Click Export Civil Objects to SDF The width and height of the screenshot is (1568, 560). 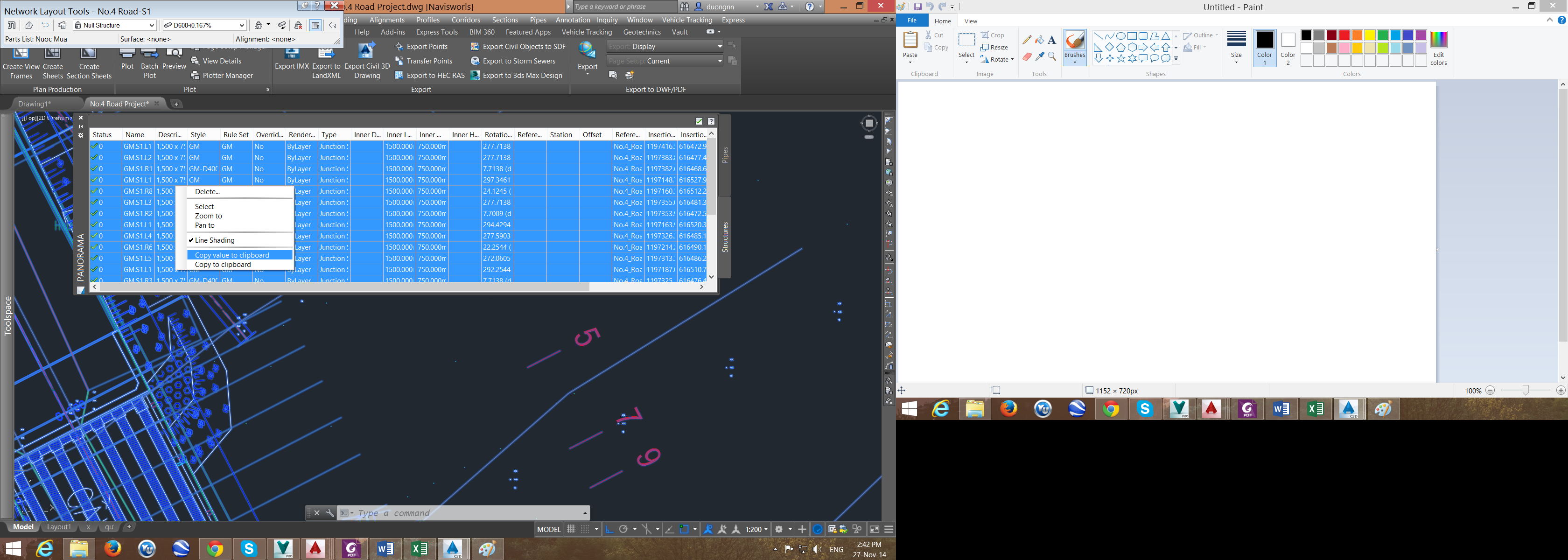518,46
